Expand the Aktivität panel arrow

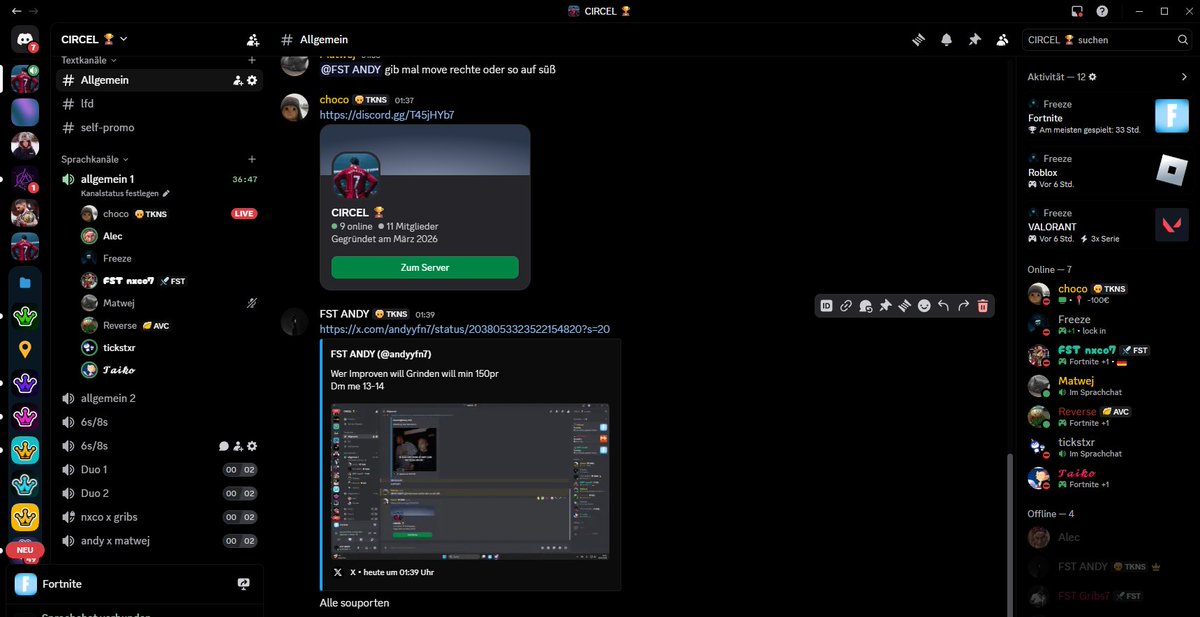pos(1184,77)
